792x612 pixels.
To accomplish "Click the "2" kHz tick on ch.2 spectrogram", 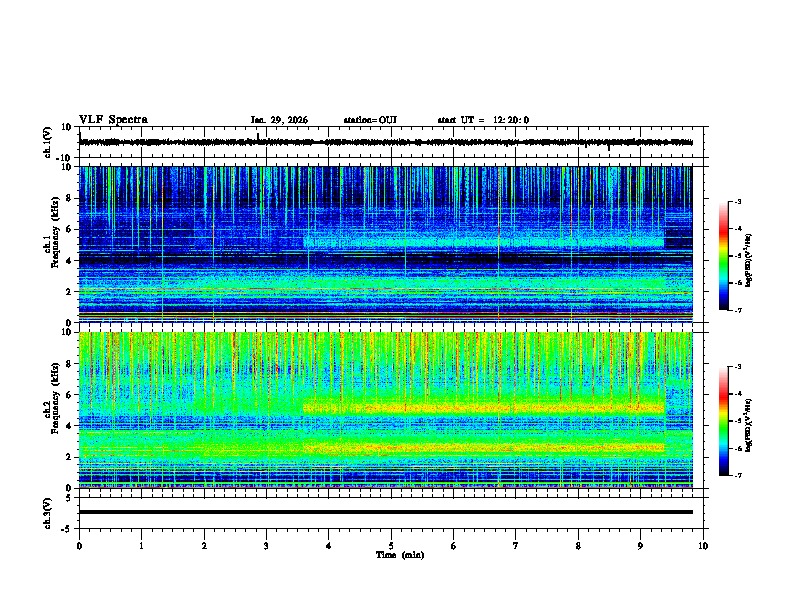I will (x=71, y=457).
